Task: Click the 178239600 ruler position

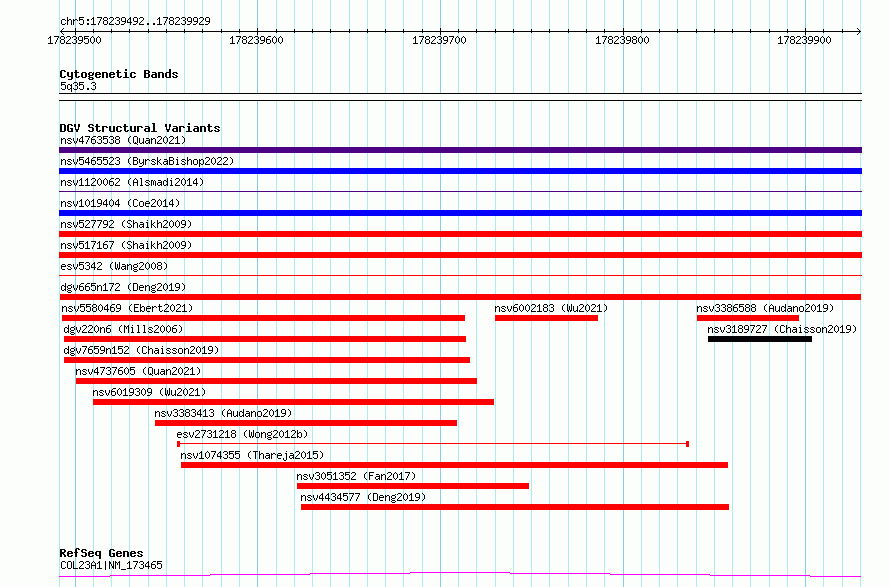Action: point(256,40)
